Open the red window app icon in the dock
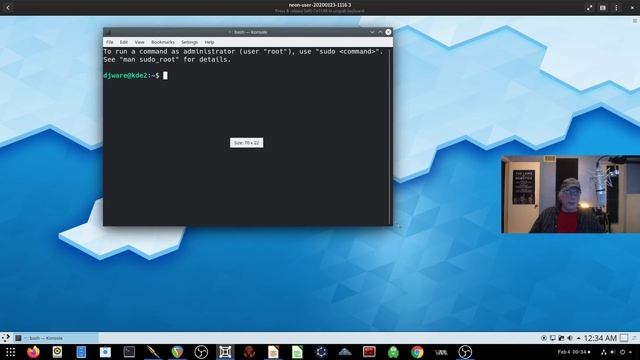Image resolution: width=640 pixels, height=360 pixels. (369, 352)
